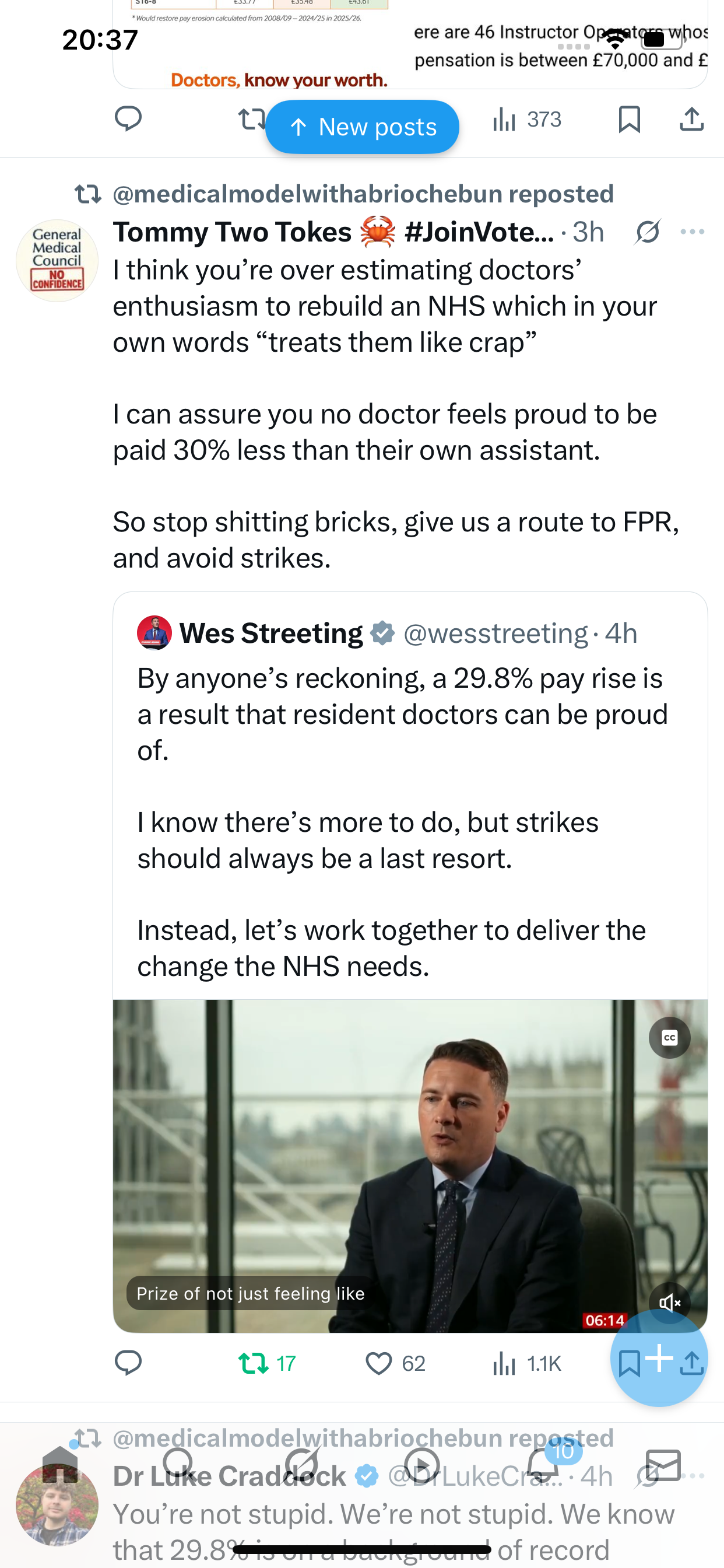Tap the New posts pill button
Image resolution: width=724 pixels, height=1568 pixels.
tap(362, 127)
